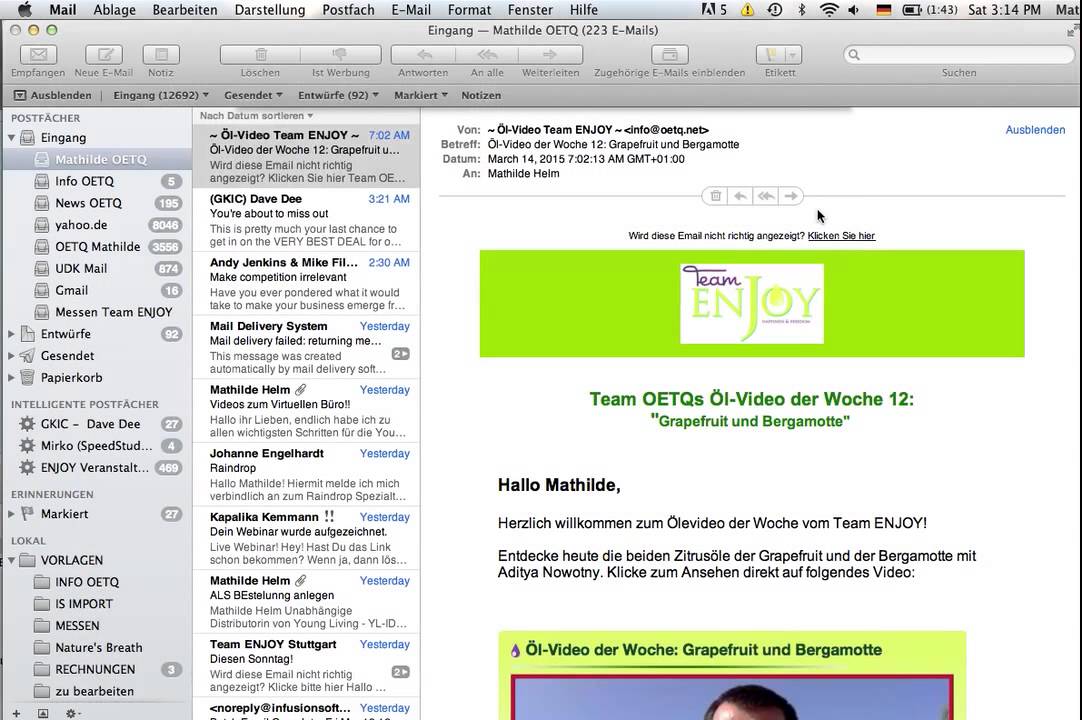The image size is (1082, 720).
Task: Click the Etikett flag button
Action: (771, 55)
